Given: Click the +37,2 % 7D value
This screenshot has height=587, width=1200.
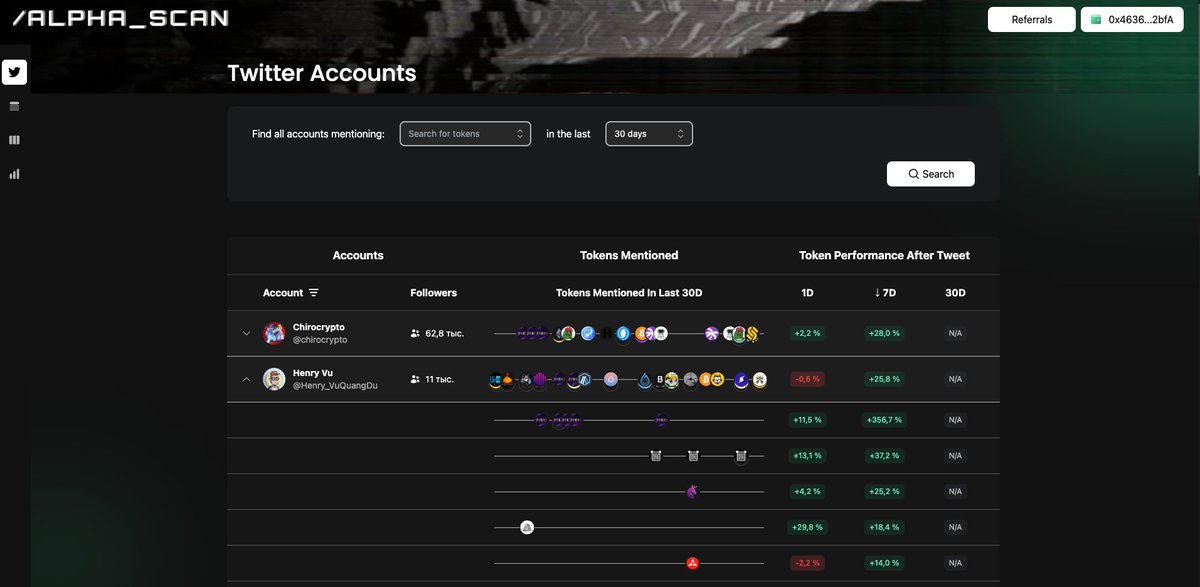Looking at the screenshot, I should (884, 455).
